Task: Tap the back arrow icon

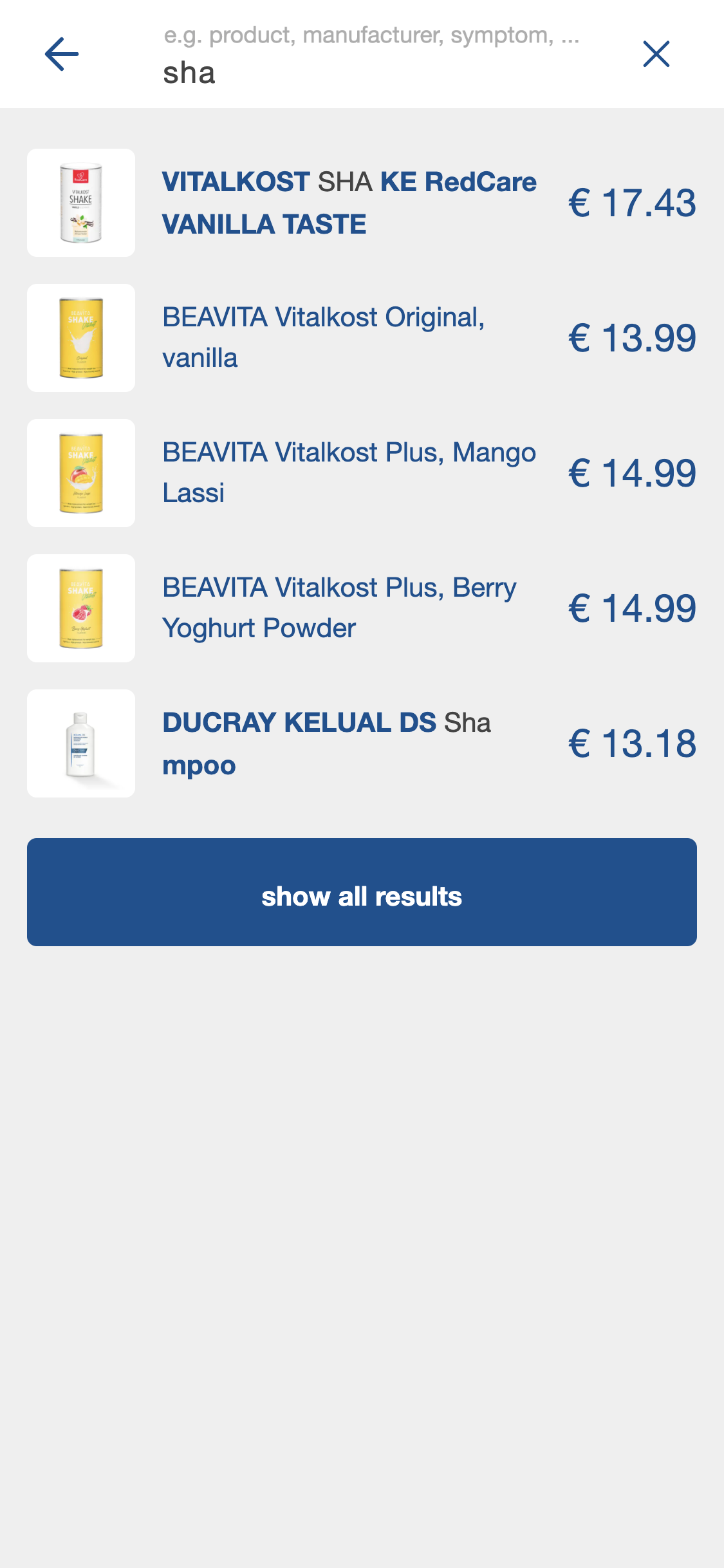Action: click(x=62, y=54)
